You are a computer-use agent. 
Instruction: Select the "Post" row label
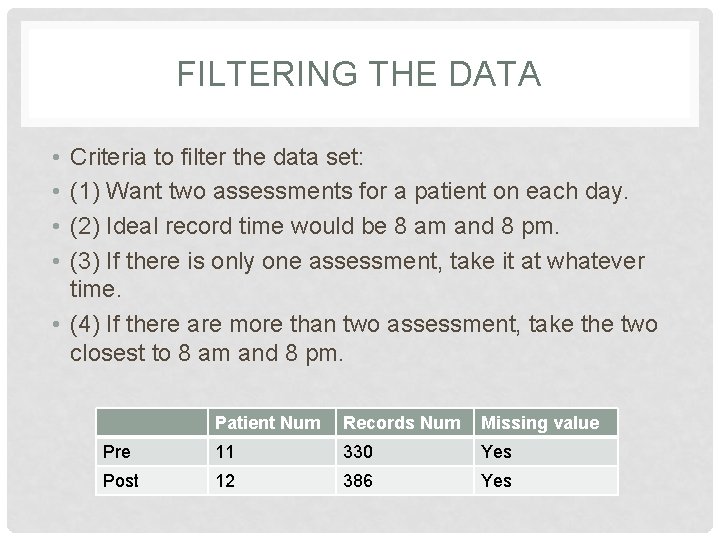[x=121, y=481]
